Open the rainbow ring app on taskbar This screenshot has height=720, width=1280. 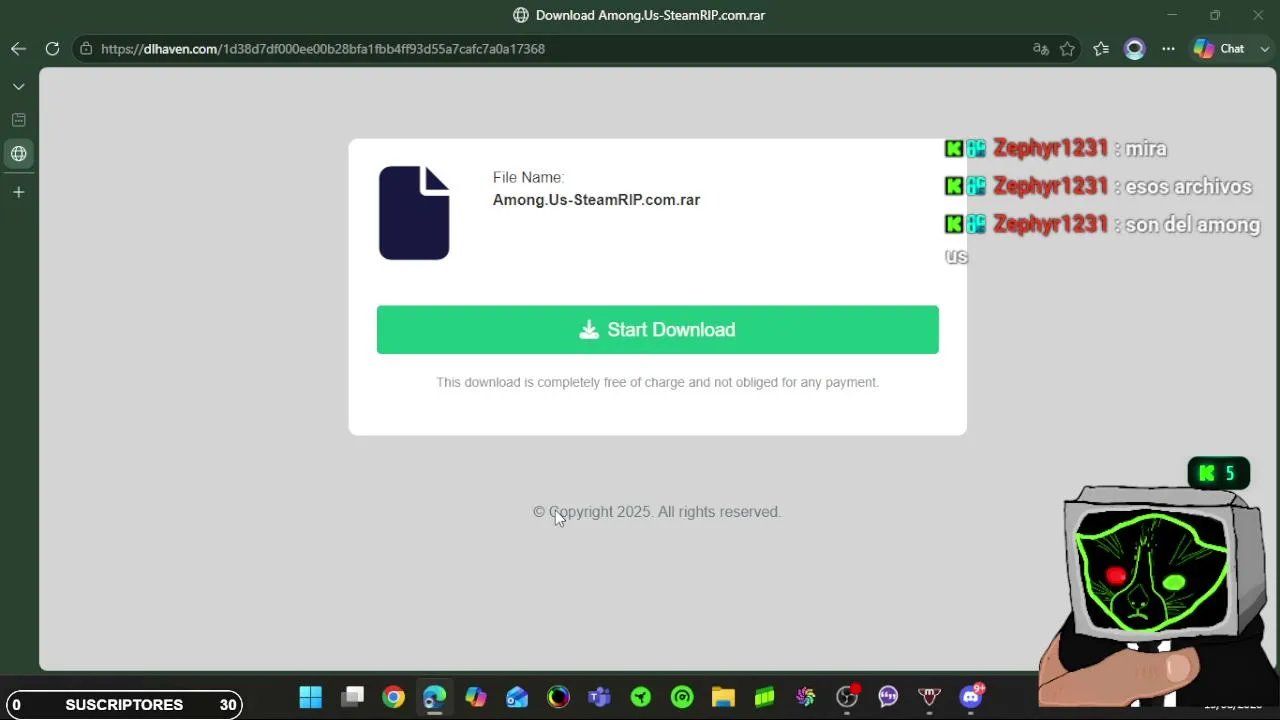[x=558, y=697]
